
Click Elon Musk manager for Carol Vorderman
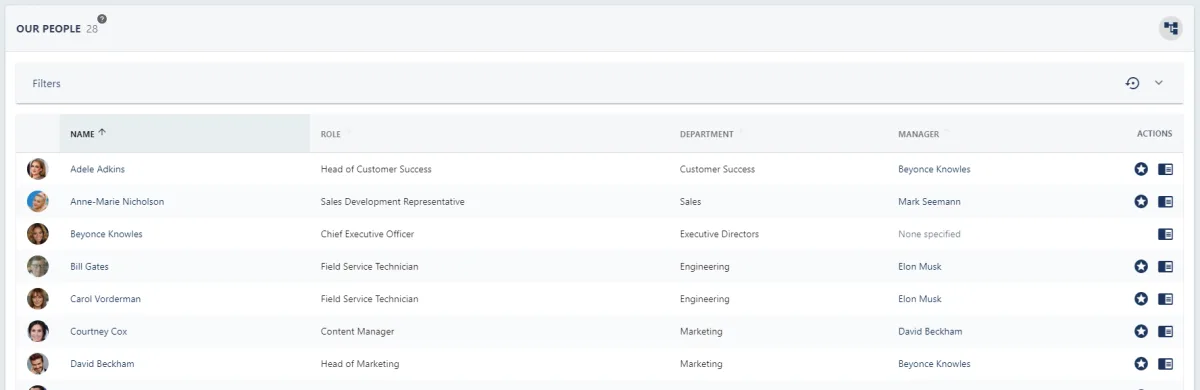[x=920, y=299]
